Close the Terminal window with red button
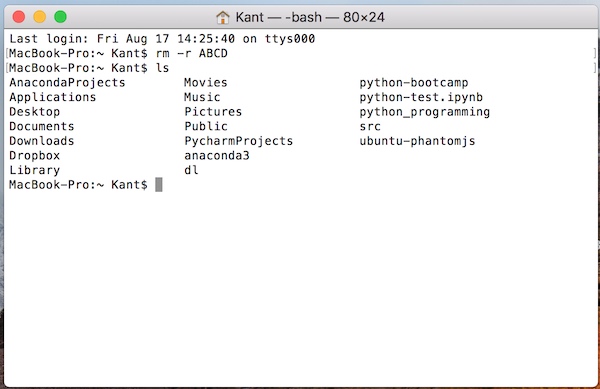Viewport: 600px width, 389px height. 19,17
